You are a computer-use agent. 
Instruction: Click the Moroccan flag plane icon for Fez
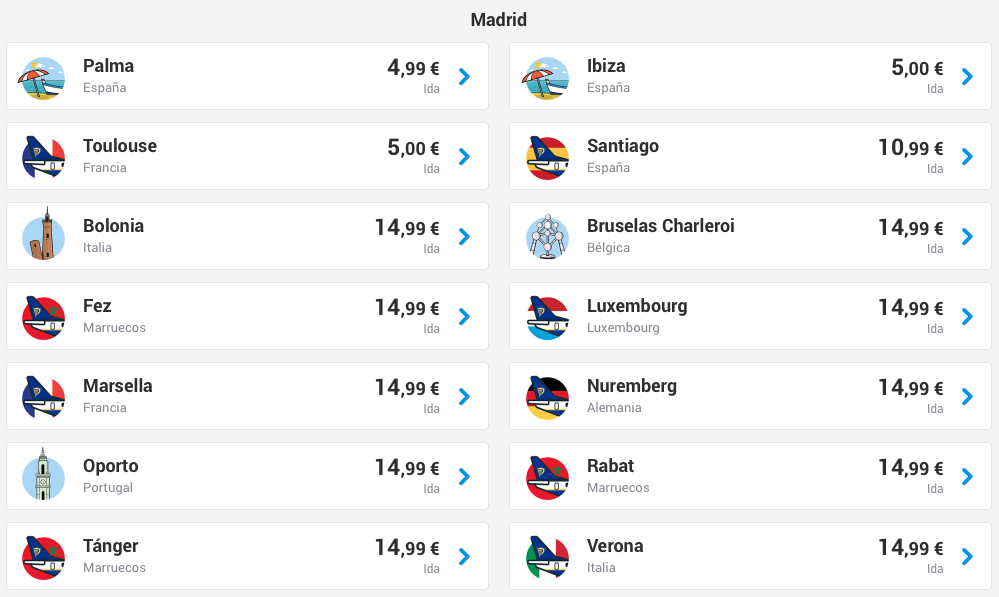43,317
